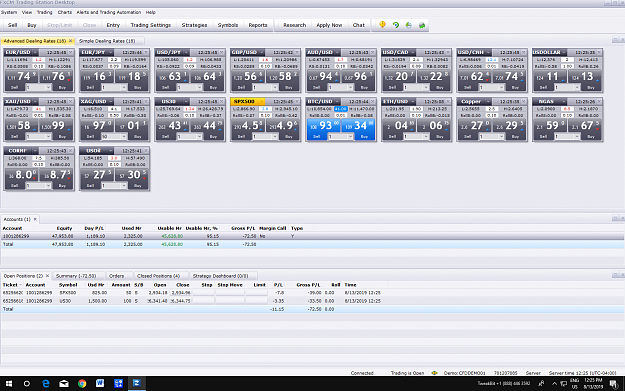
Task: Open Cortana search circle on taskbar
Action: tap(27, 383)
